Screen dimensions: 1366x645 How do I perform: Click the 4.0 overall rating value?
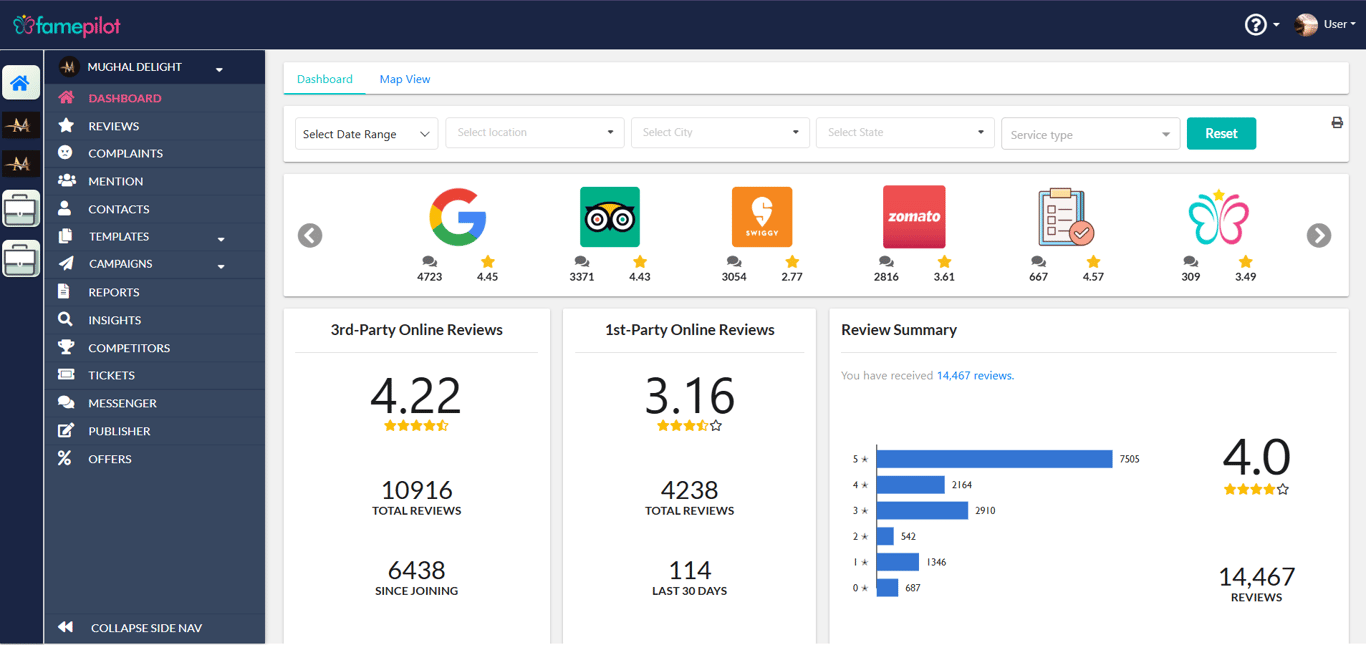pos(1256,457)
